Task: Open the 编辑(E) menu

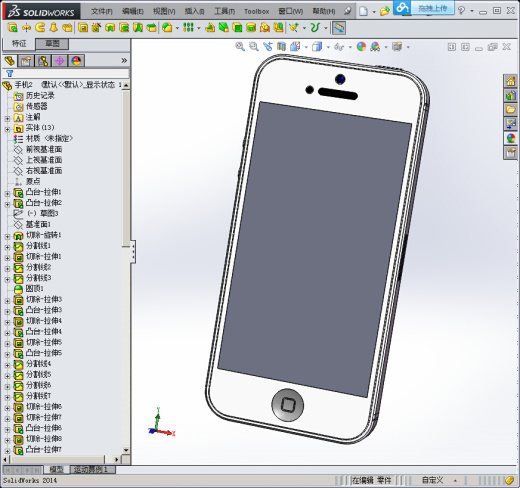Action: click(133, 11)
